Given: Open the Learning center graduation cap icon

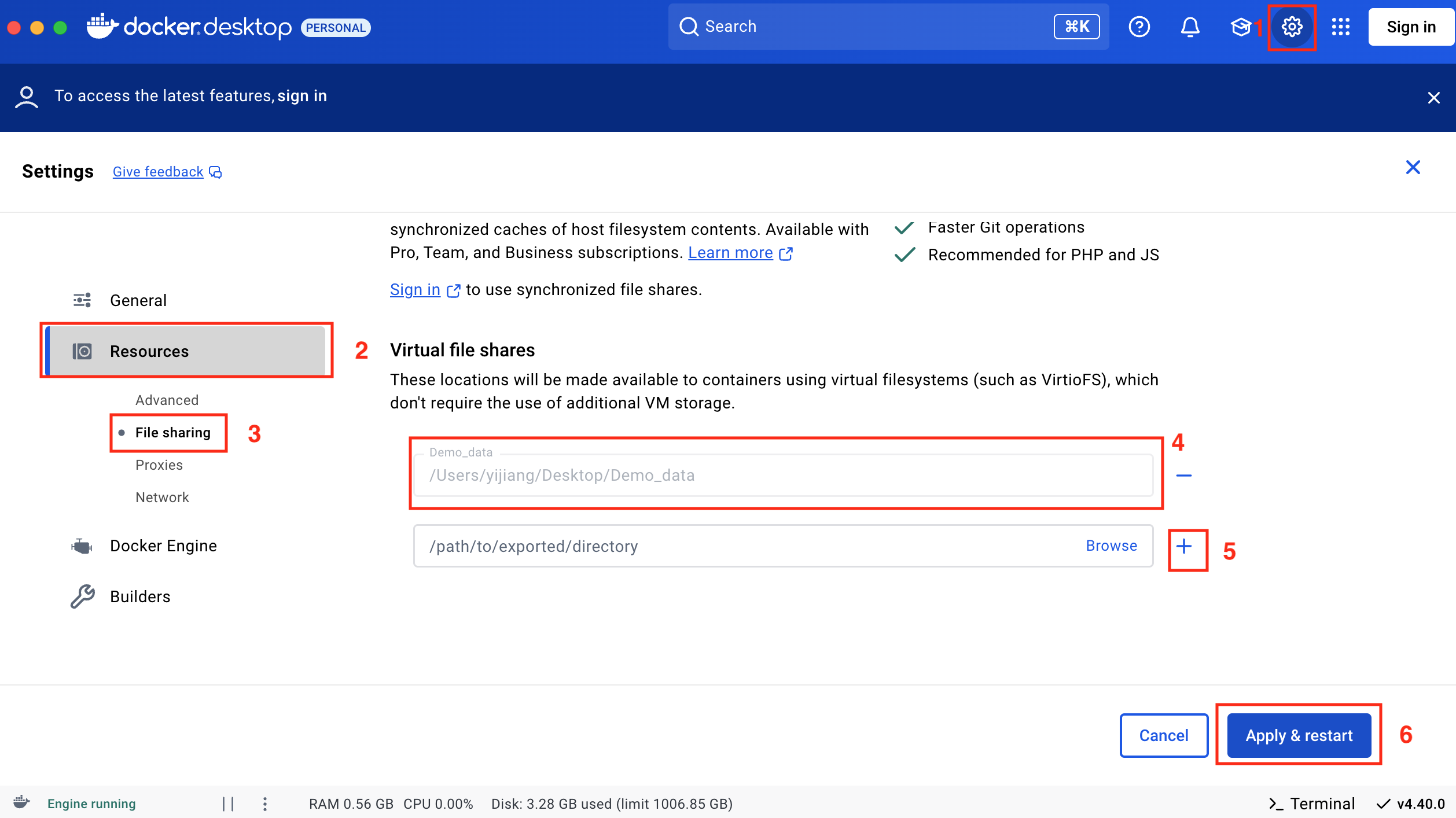Looking at the screenshot, I should [1241, 27].
